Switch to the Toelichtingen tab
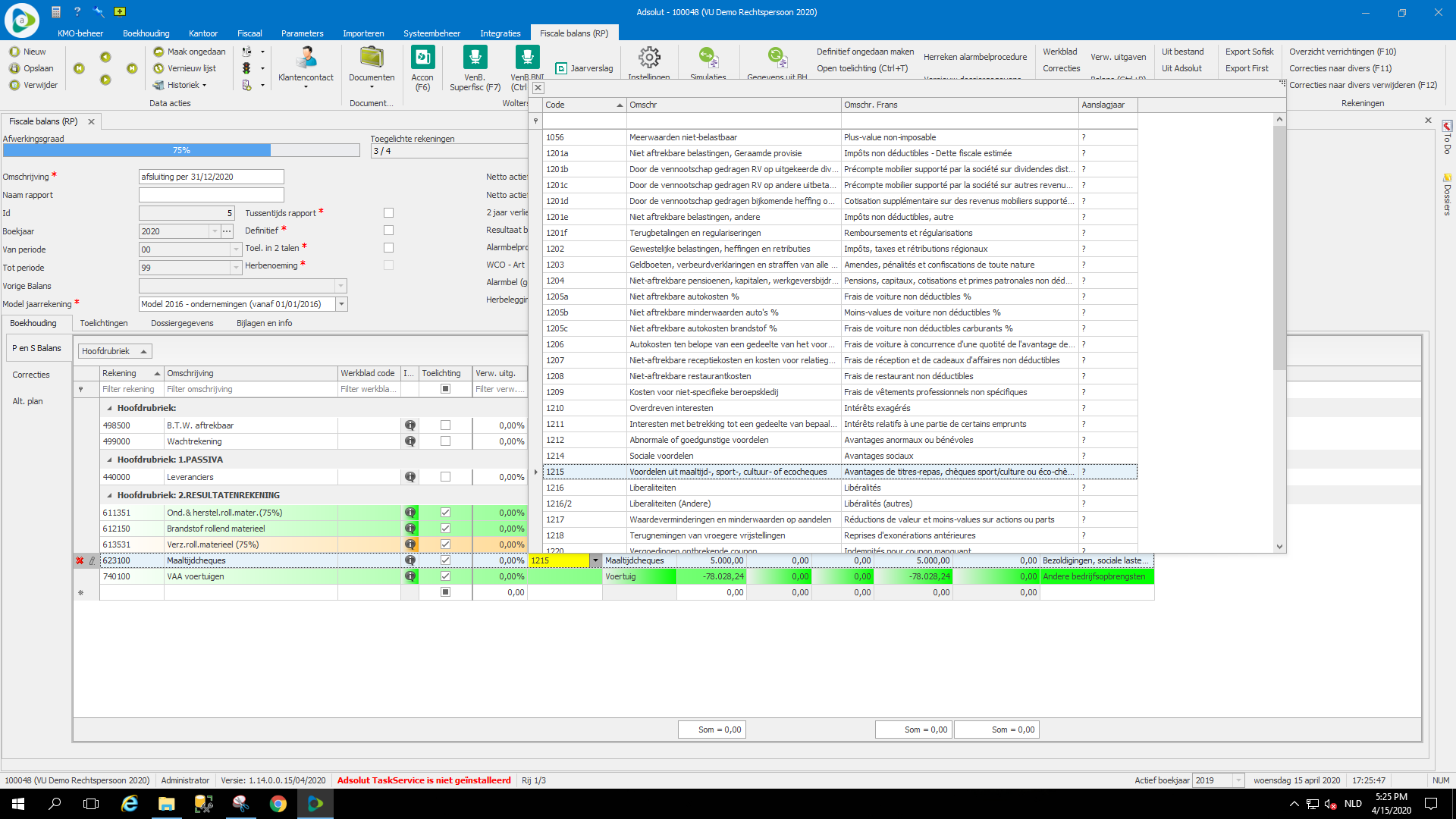The image size is (1456, 819). coord(104,323)
